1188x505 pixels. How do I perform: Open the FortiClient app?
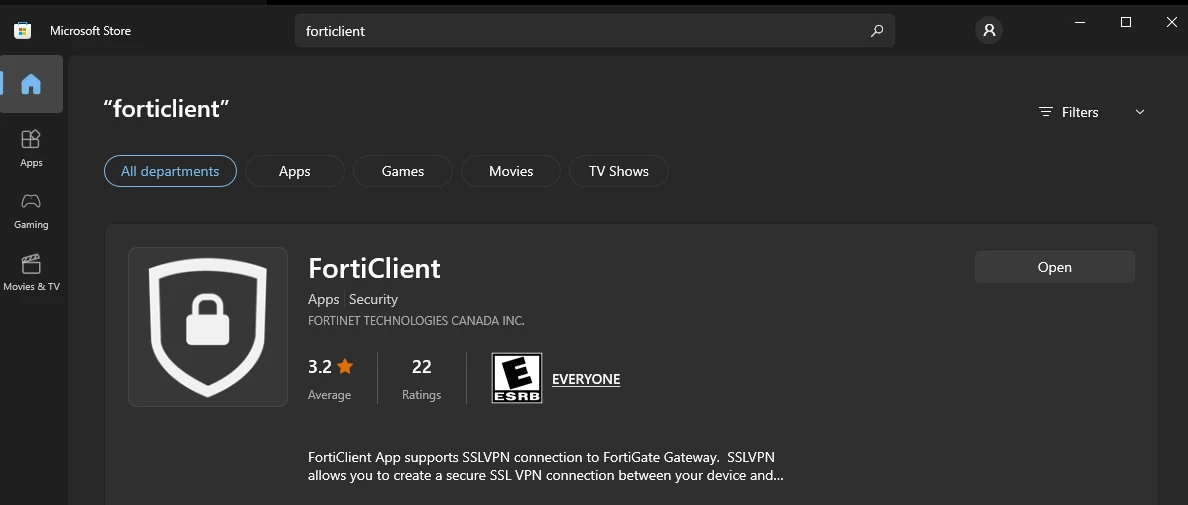pos(1055,267)
